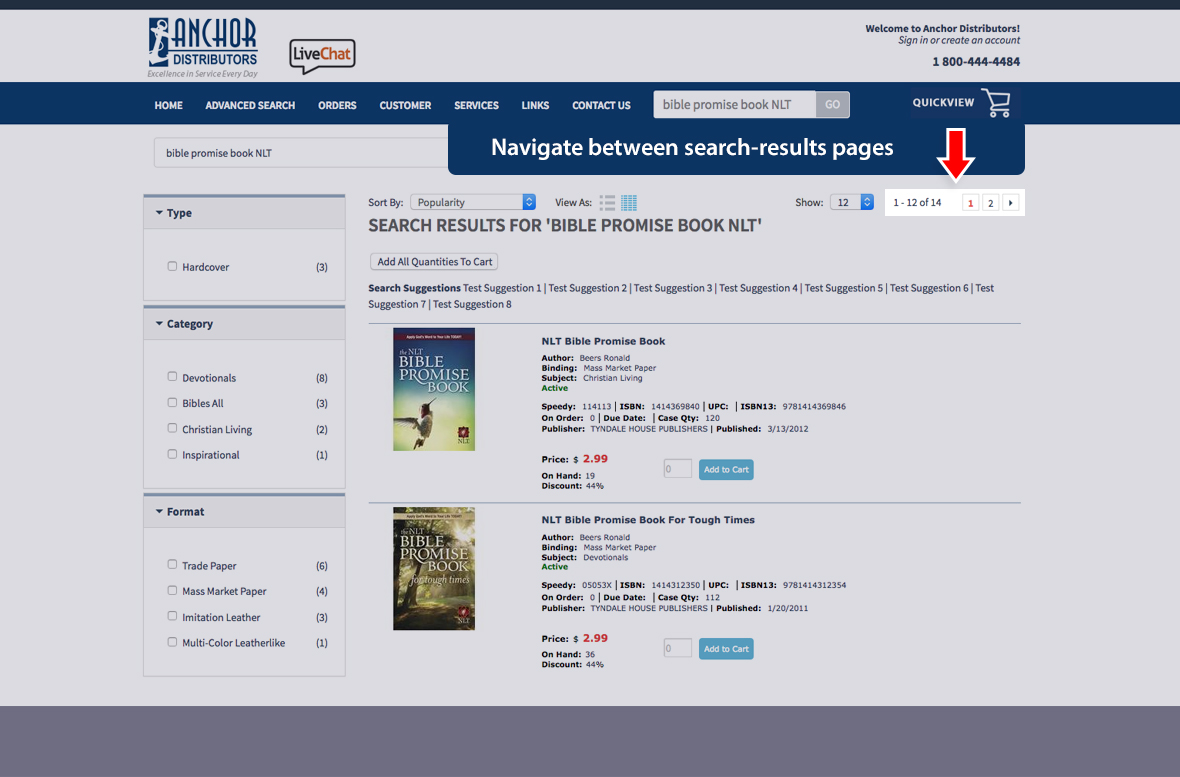Check the Multi-Color Leatherlike format
Viewport: 1180px width, 777px height.
(x=172, y=642)
